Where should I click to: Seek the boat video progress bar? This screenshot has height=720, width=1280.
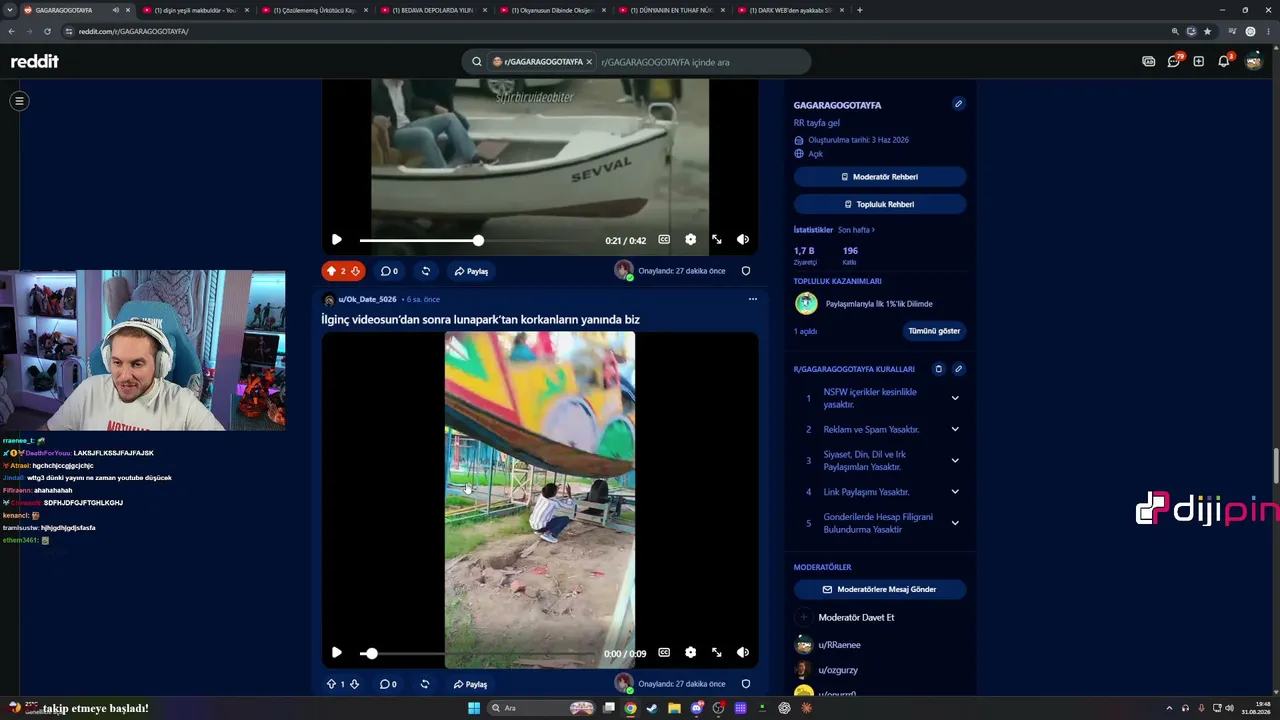478,240
